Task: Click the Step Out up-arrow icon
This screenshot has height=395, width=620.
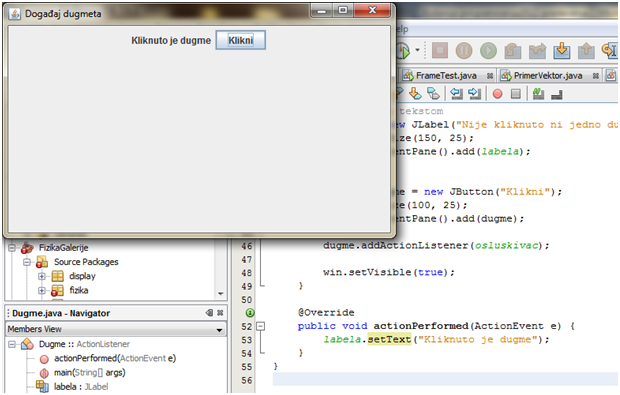Action: tap(586, 51)
